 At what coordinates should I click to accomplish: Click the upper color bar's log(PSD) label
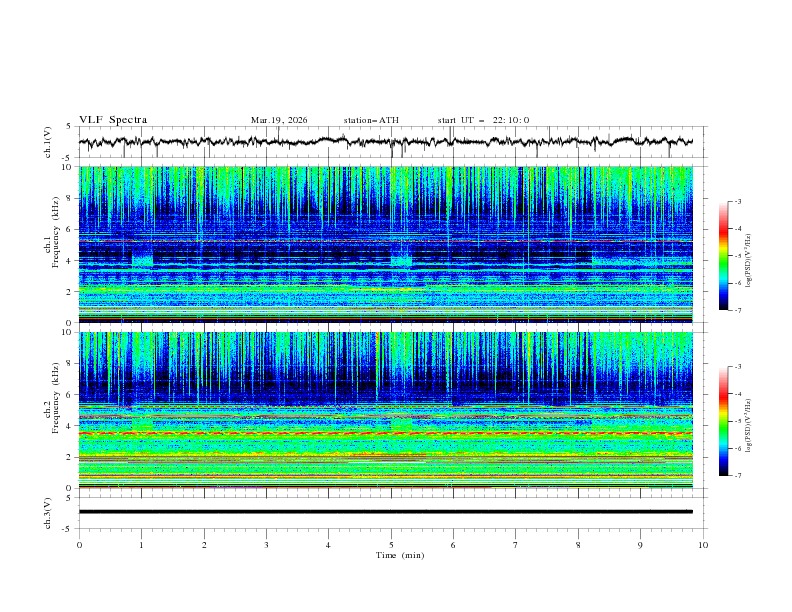click(749, 261)
